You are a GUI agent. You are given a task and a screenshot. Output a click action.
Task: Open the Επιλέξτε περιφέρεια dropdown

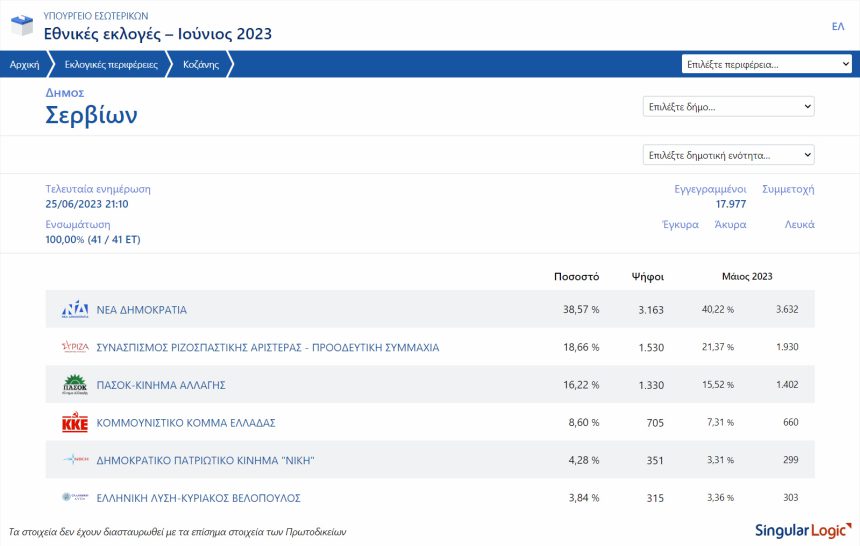coord(766,64)
